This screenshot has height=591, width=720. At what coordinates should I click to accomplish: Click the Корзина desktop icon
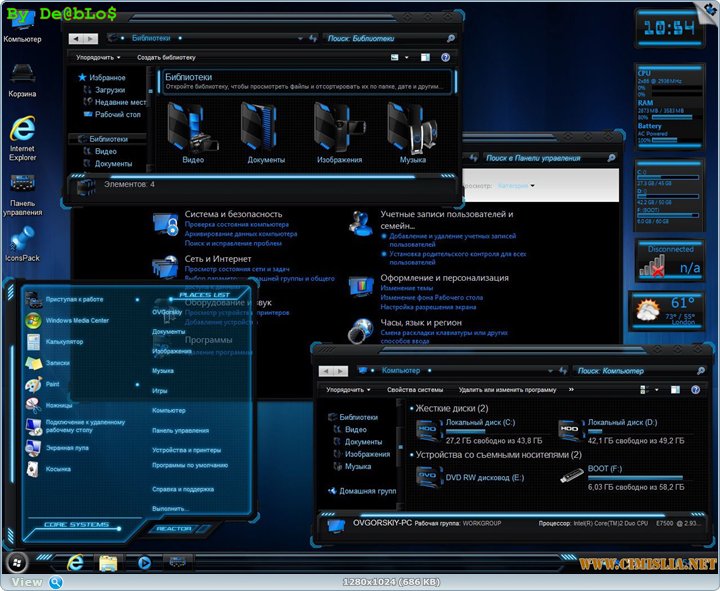click(x=22, y=76)
